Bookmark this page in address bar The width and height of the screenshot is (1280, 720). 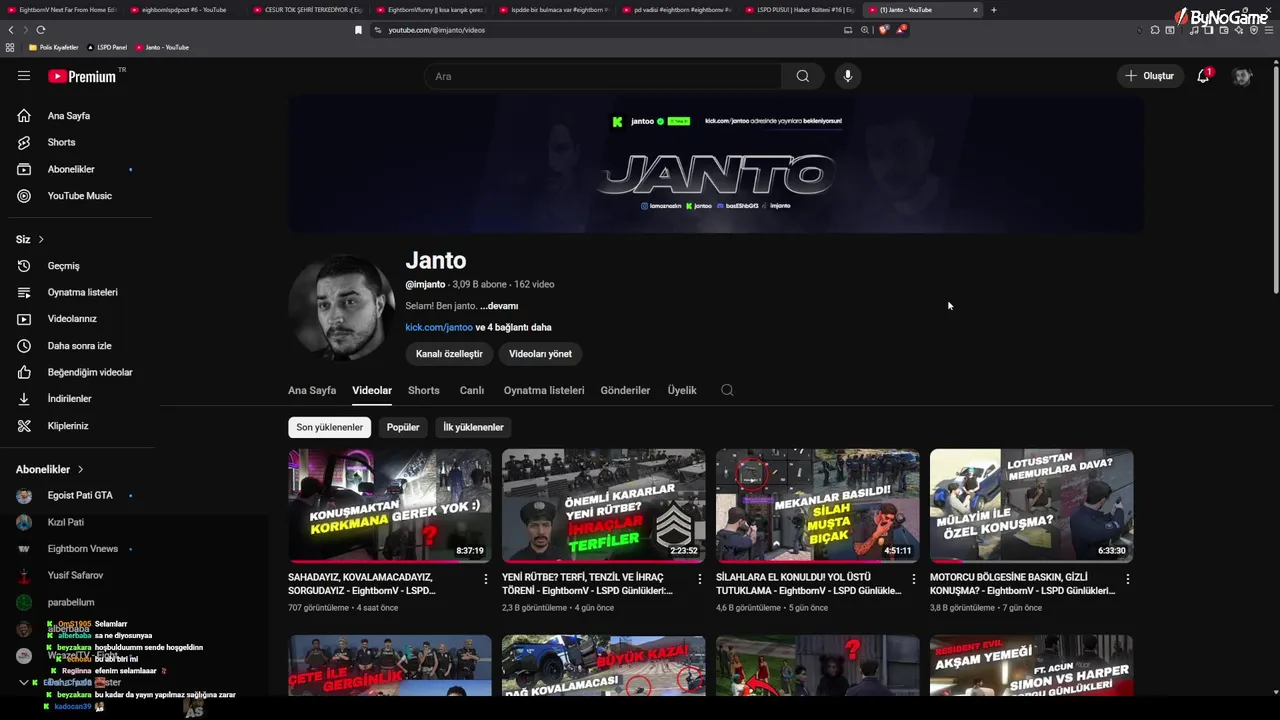[x=358, y=30]
